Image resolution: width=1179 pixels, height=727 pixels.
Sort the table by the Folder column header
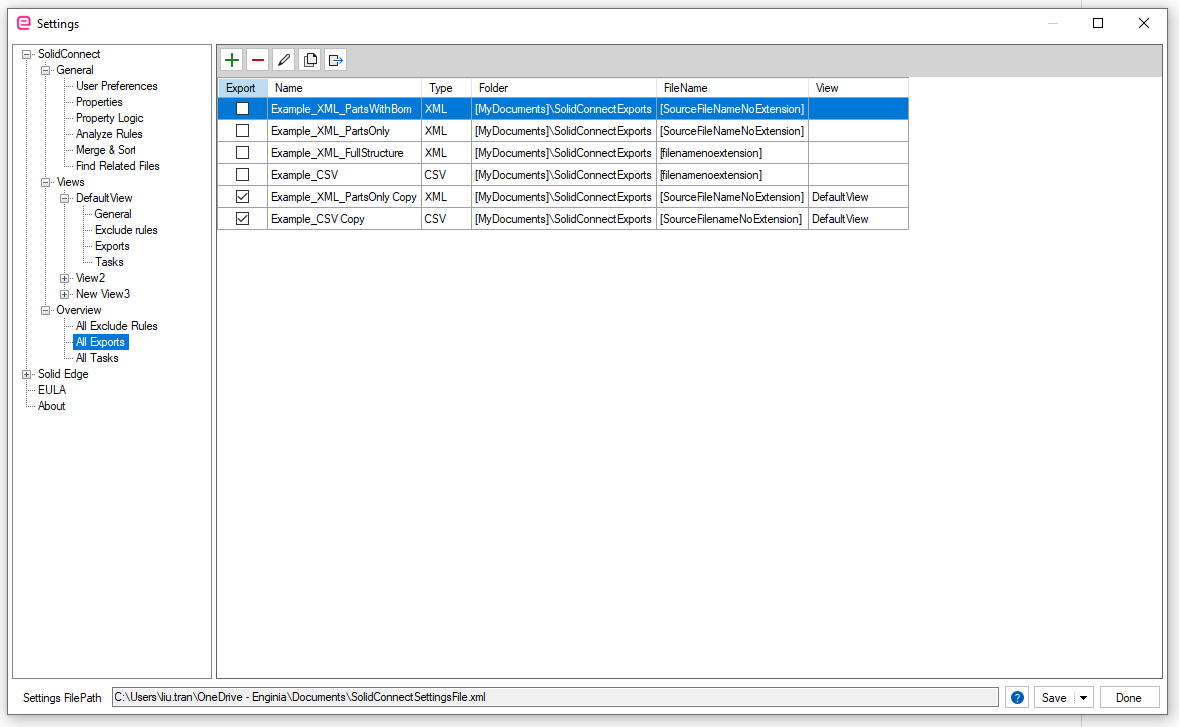click(563, 88)
